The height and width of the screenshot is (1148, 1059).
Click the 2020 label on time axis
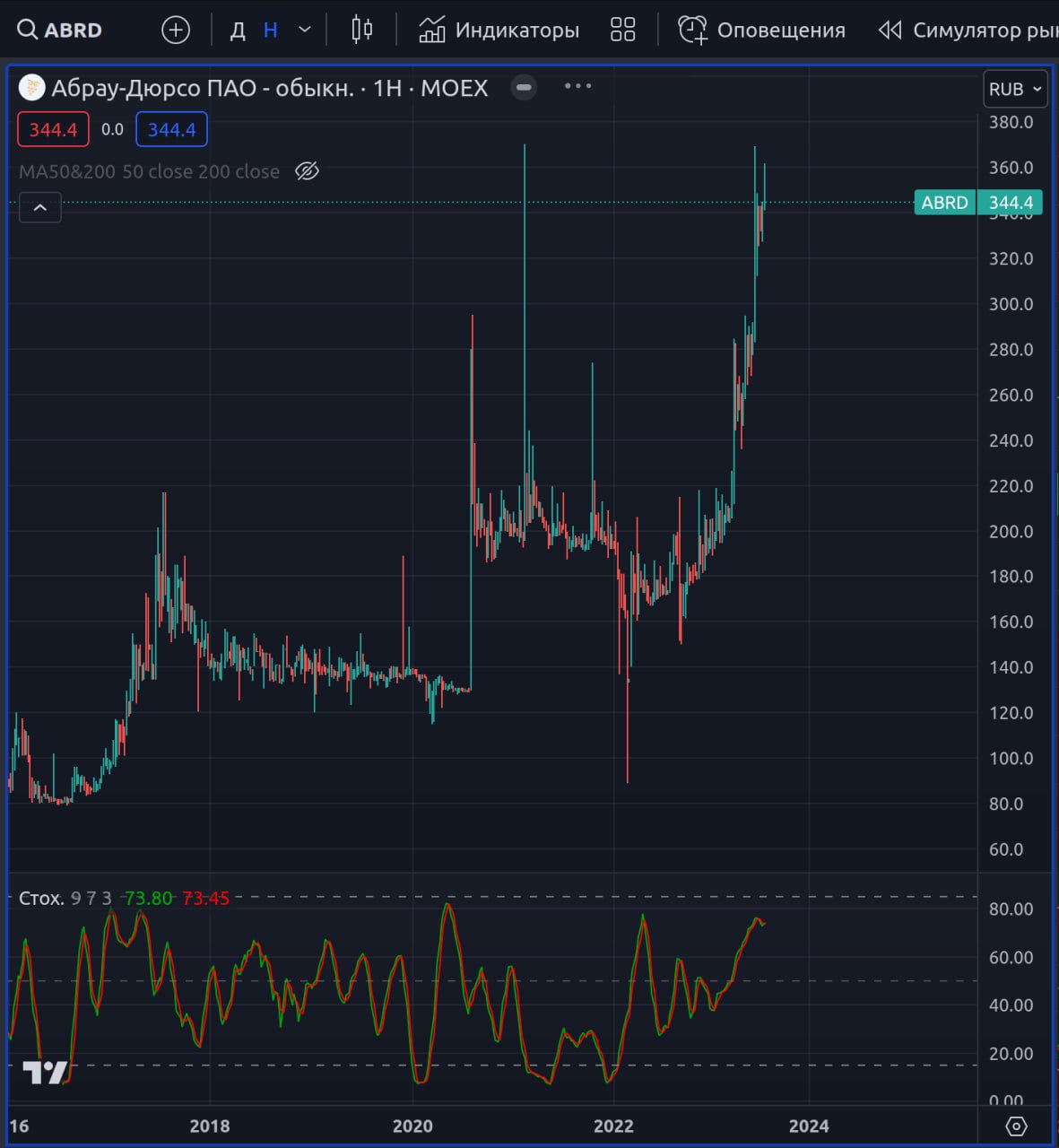tap(412, 1126)
